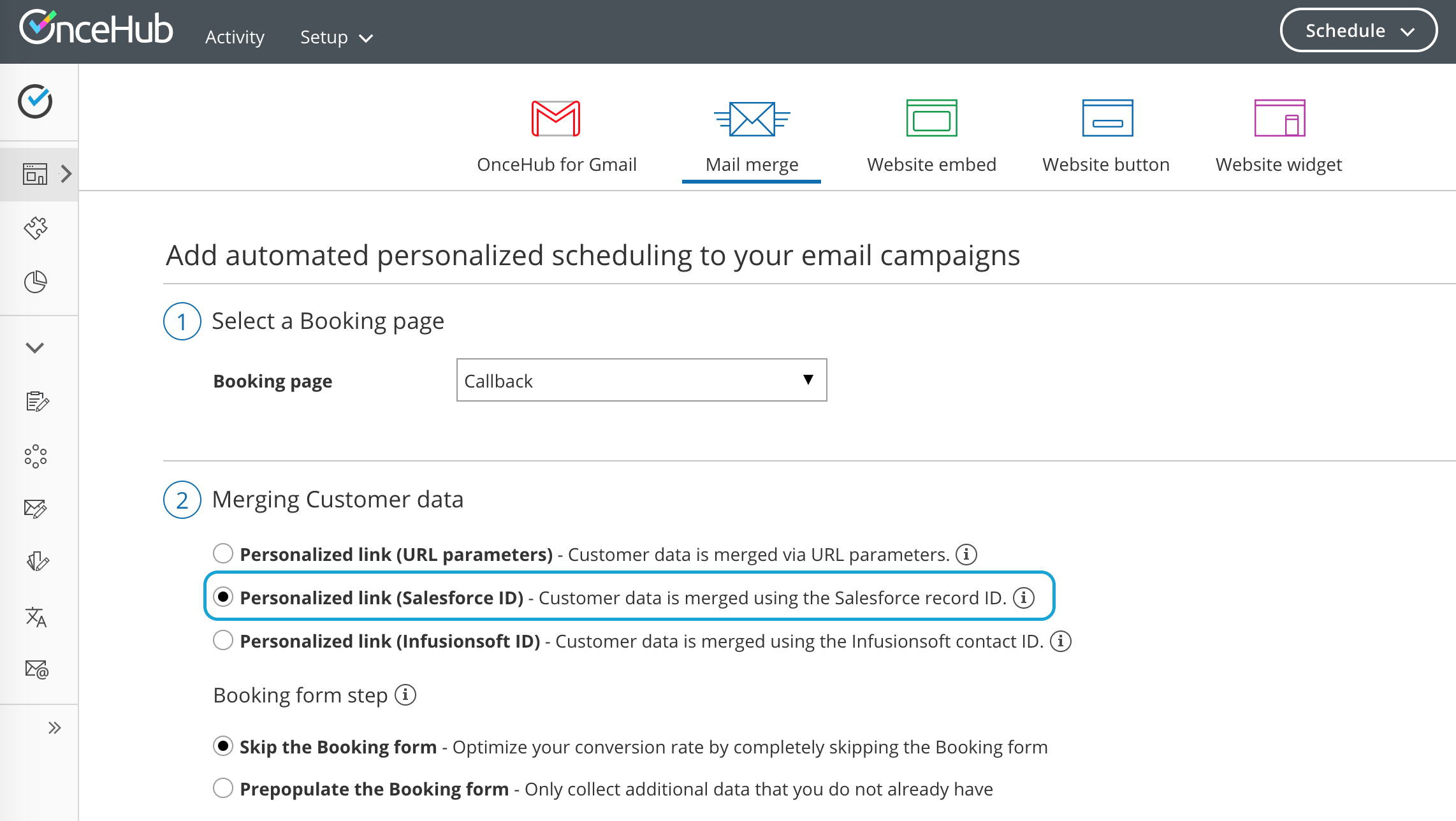Open the email @ envelope sidebar icon
The width and height of the screenshot is (1456, 821).
pos(36,669)
